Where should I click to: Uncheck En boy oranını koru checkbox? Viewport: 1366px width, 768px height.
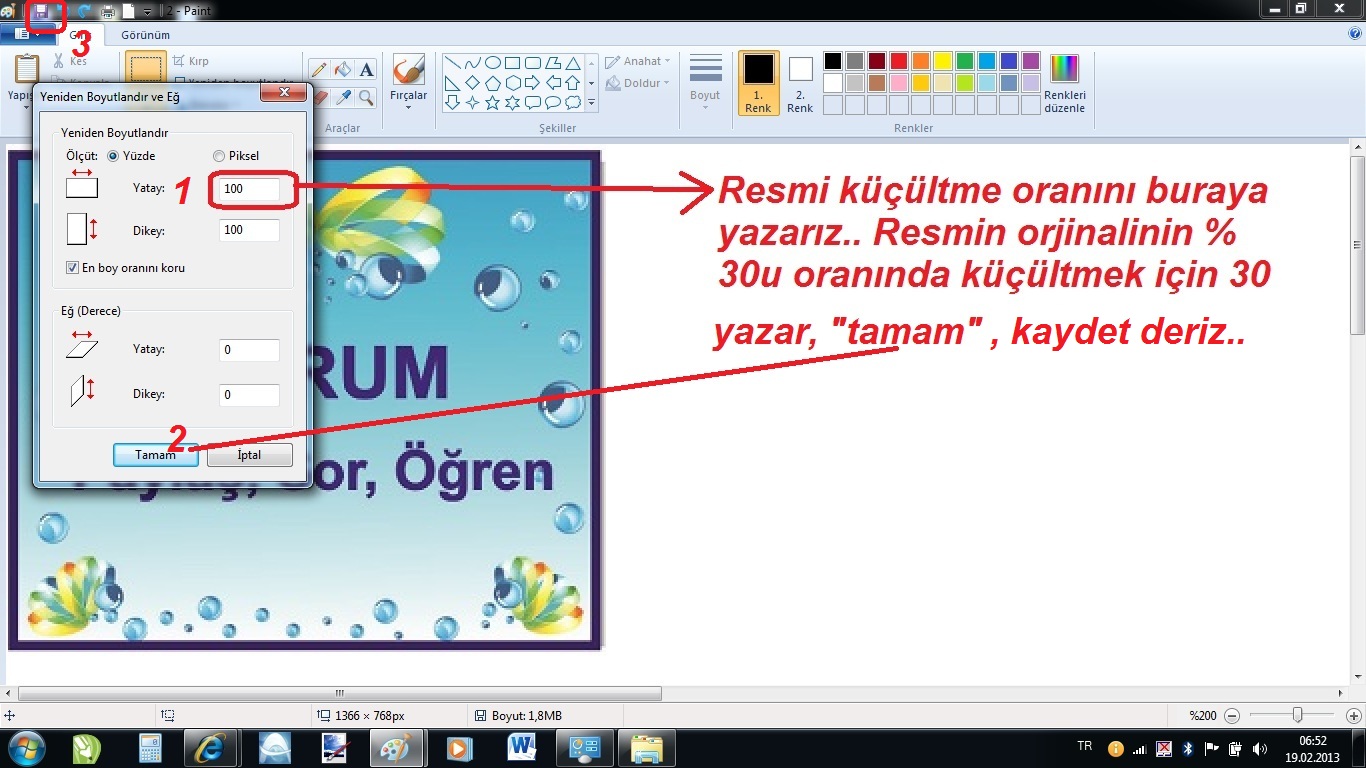[x=72, y=268]
